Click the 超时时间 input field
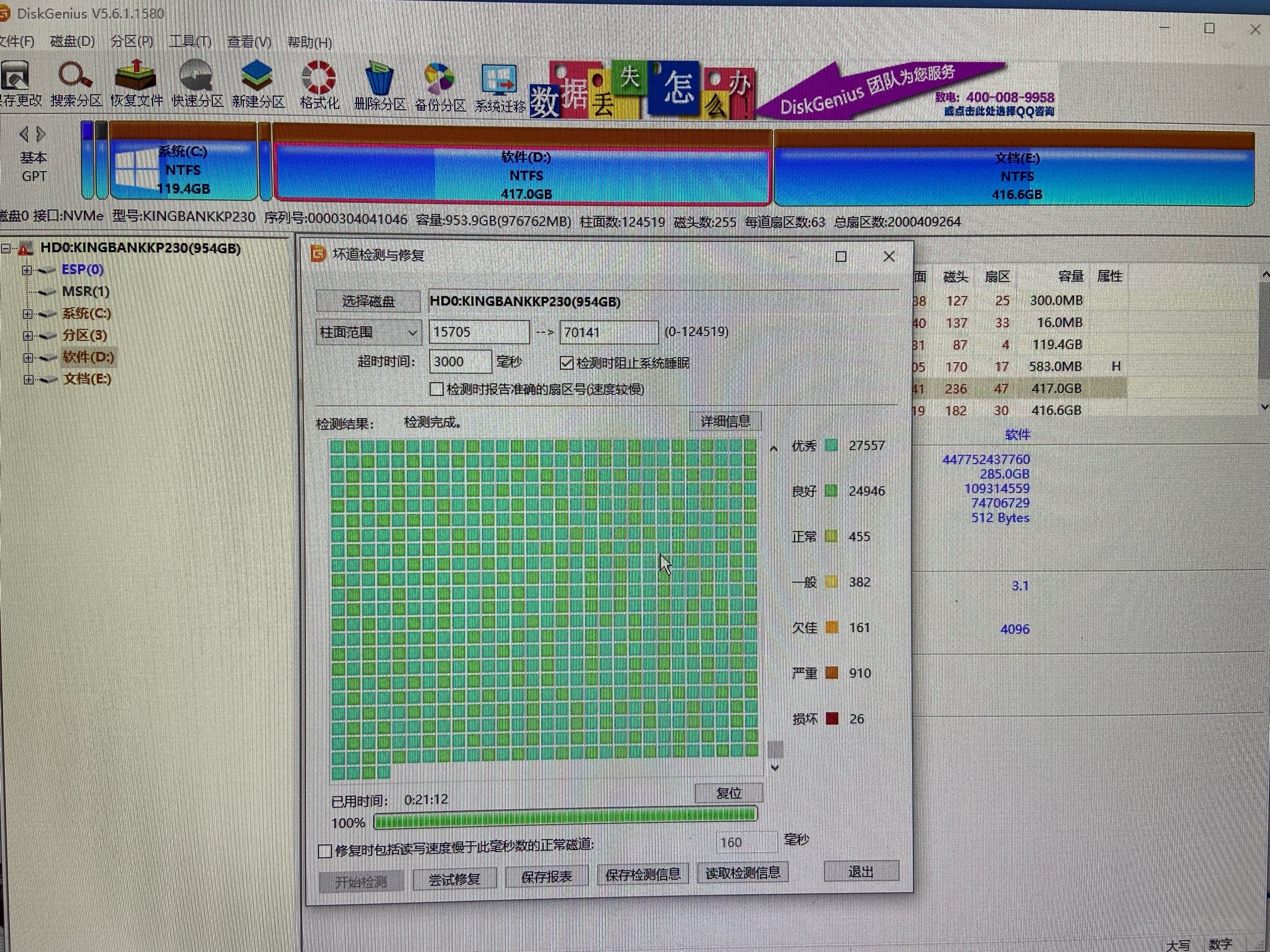Viewport: 1270px width, 952px height. point(459,361)
